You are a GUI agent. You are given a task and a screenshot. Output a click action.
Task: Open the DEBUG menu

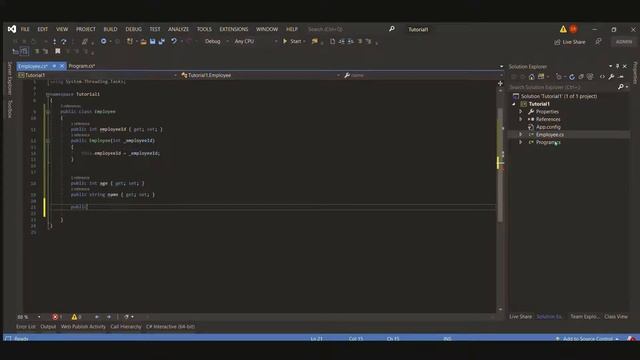[x=133, y=29]
